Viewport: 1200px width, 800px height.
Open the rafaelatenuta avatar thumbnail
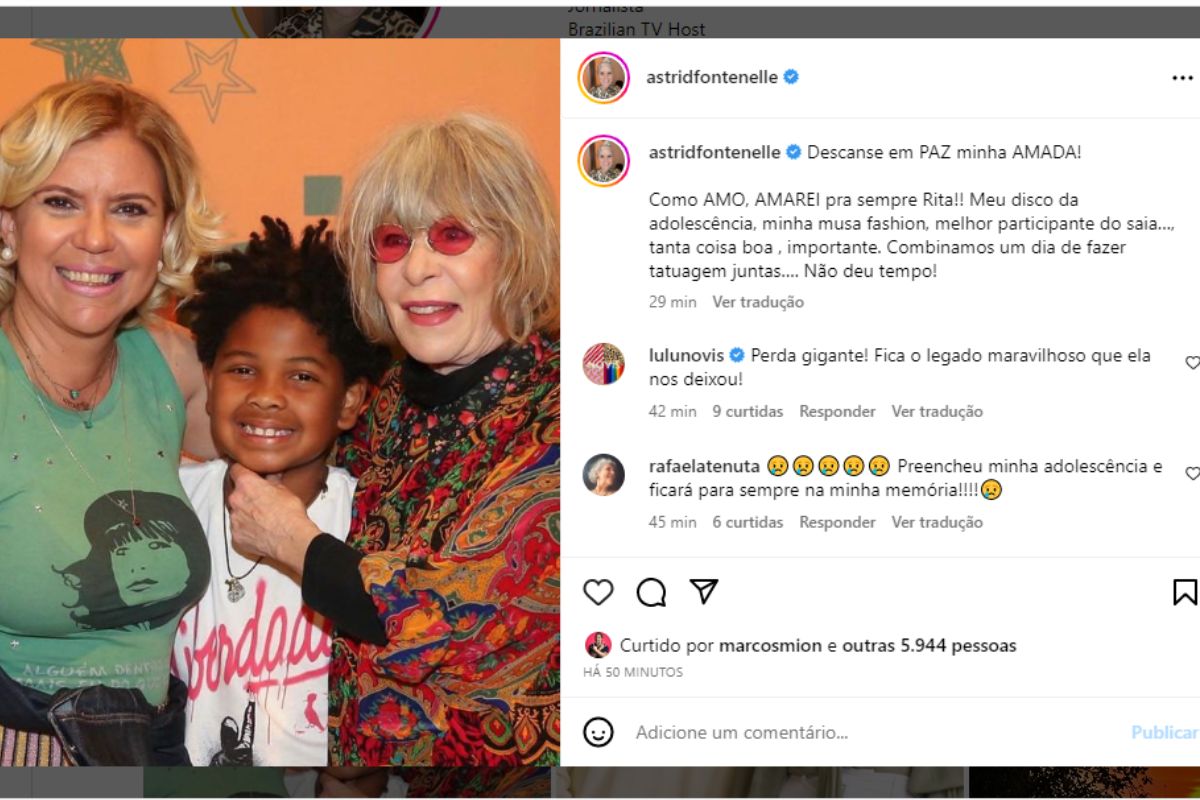coord(604,475)
